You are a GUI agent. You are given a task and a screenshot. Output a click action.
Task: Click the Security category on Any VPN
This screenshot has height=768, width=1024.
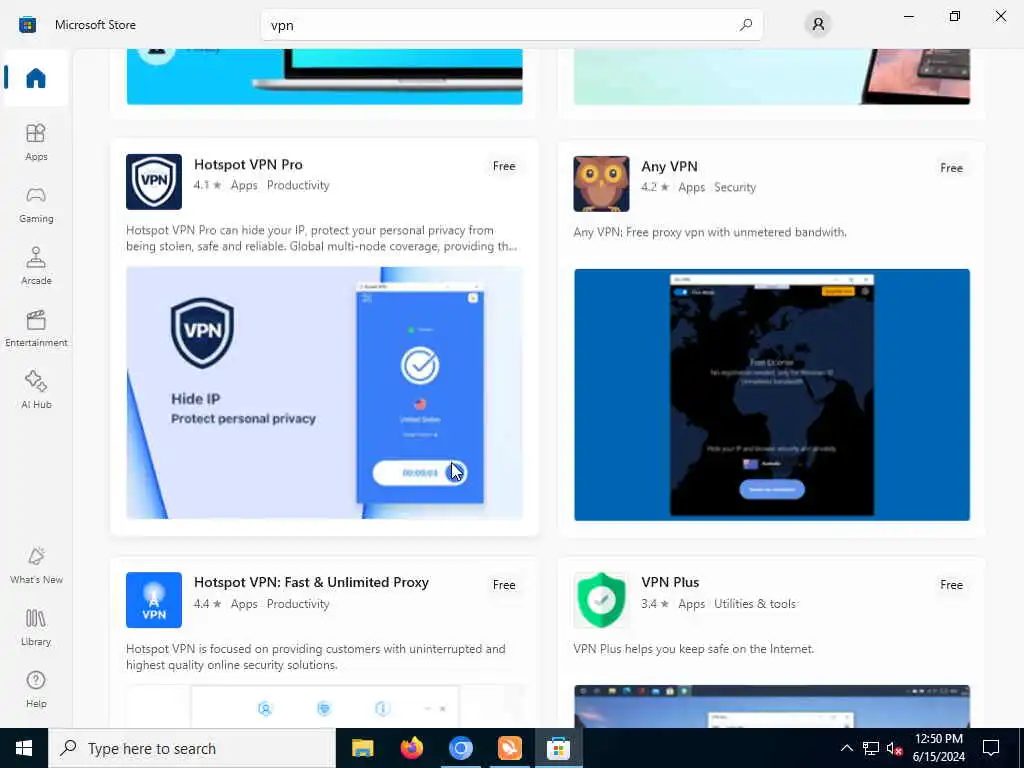coord(735,187)
